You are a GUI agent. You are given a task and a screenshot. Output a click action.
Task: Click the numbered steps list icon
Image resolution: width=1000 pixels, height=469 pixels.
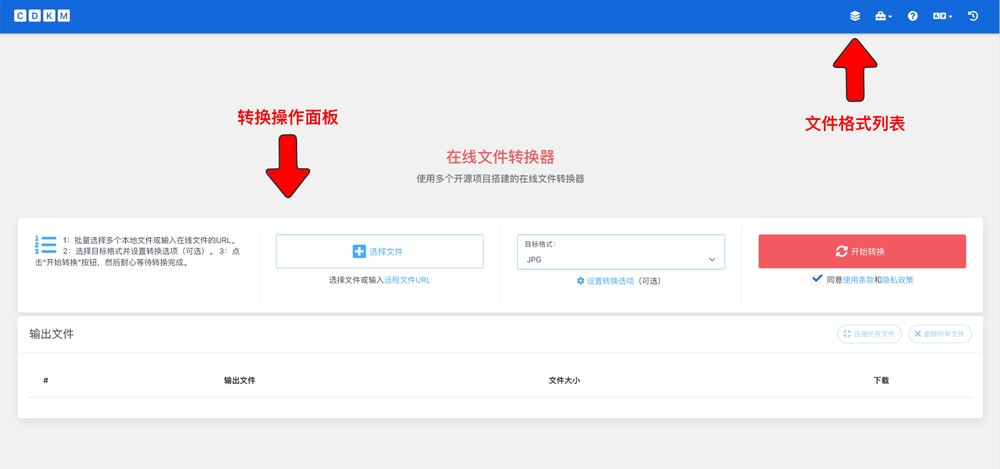pyautogui.click(x=45, y=246)
